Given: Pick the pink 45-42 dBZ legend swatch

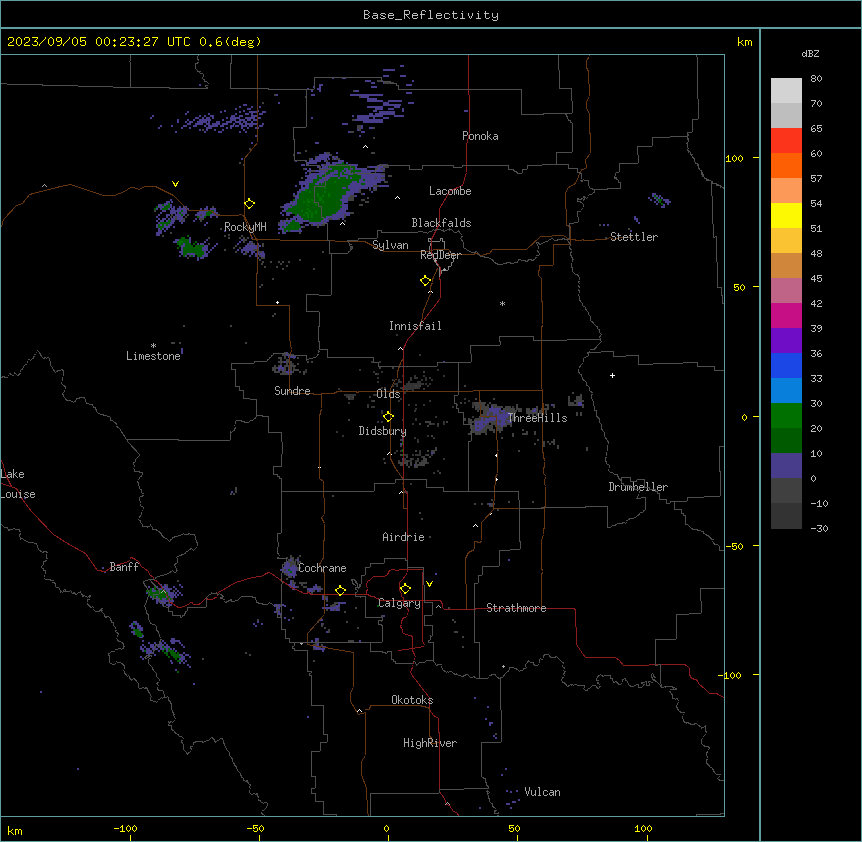Looking at the screenshot, I should [786, 291].
